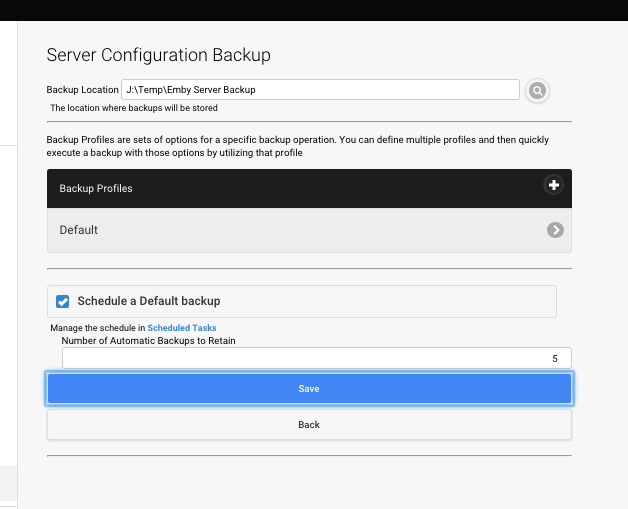Click the value 5 in retain field
The height and width of the screenshot is (509, 628).
click(x=554, y=358)
